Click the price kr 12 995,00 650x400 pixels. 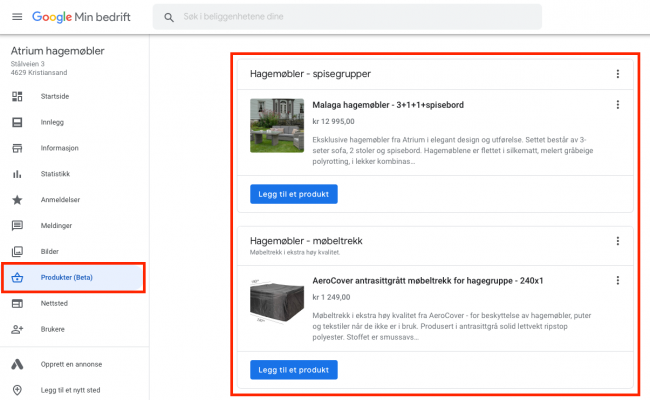tap(333, 121)
